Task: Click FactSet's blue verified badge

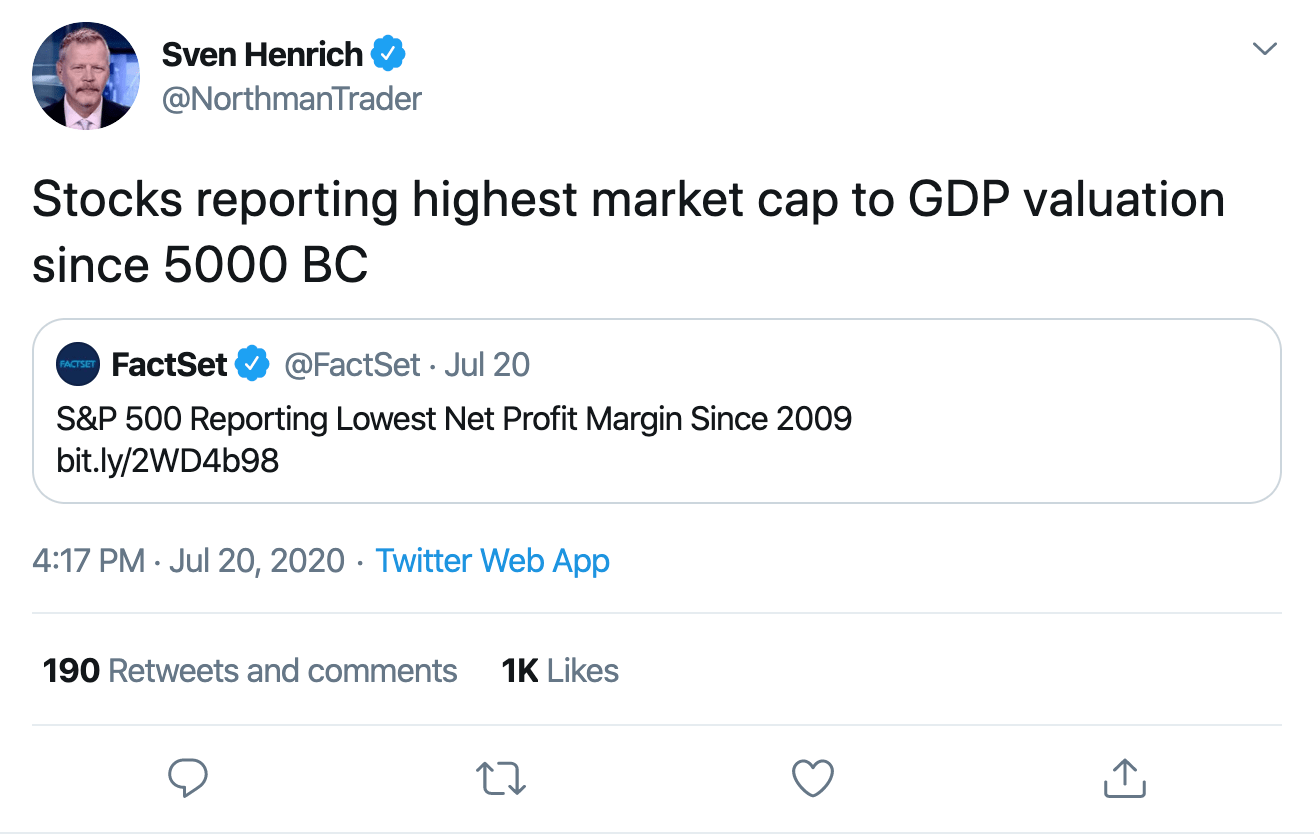Action: click(252, 365)
